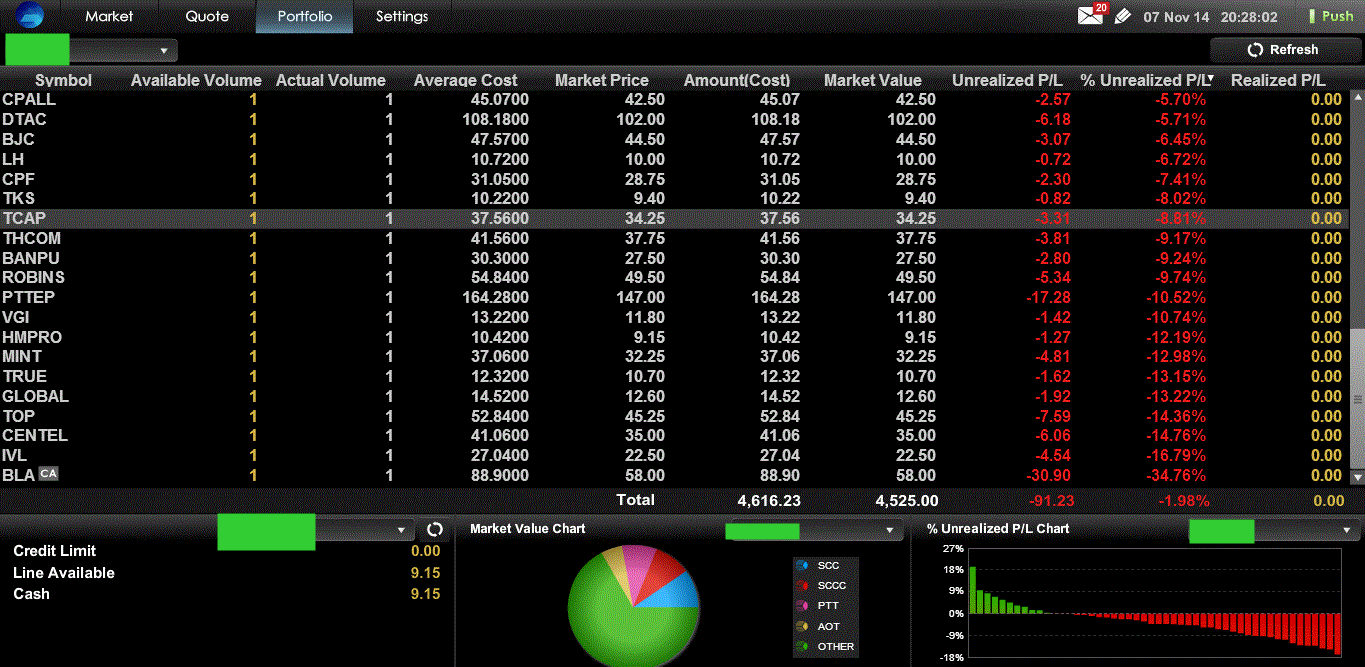Image resolution: width=1365 pixels, height=667 pixels.
Task: Click the magenta PTT legend swatch
Action: click(x=802, y=606)
